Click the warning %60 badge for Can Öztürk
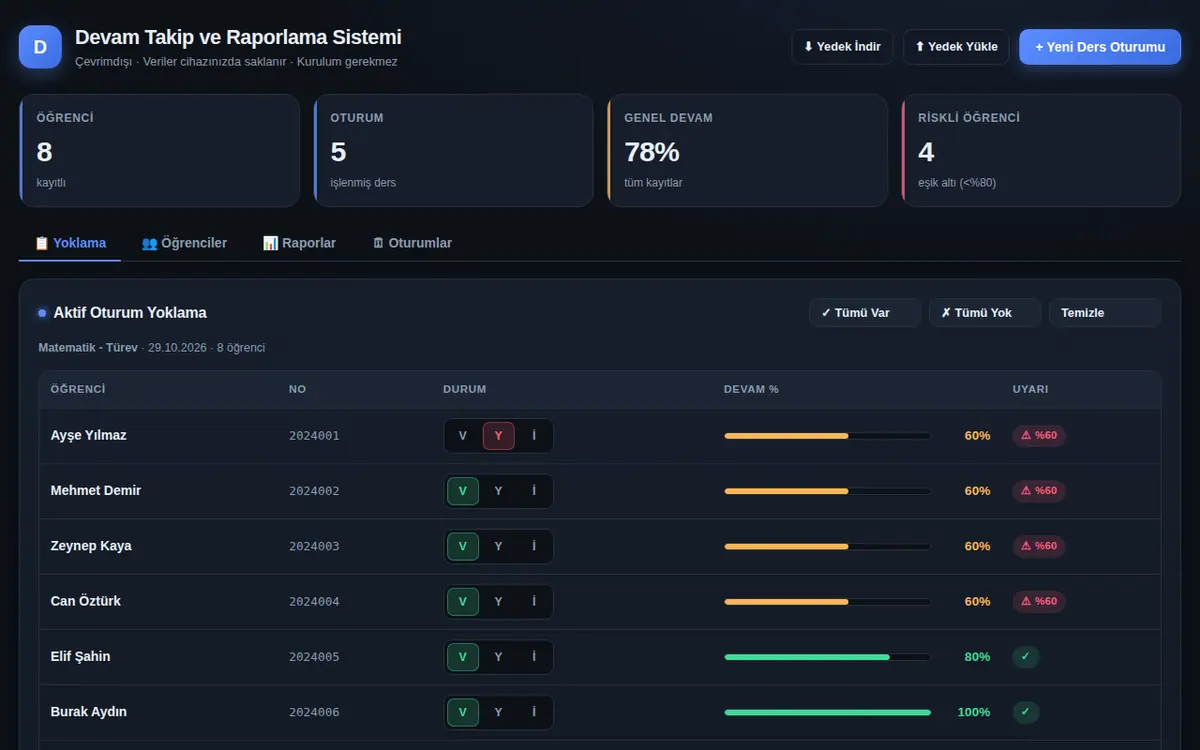The height and width of the screenshot is (750, 1200). (1039, 602)
